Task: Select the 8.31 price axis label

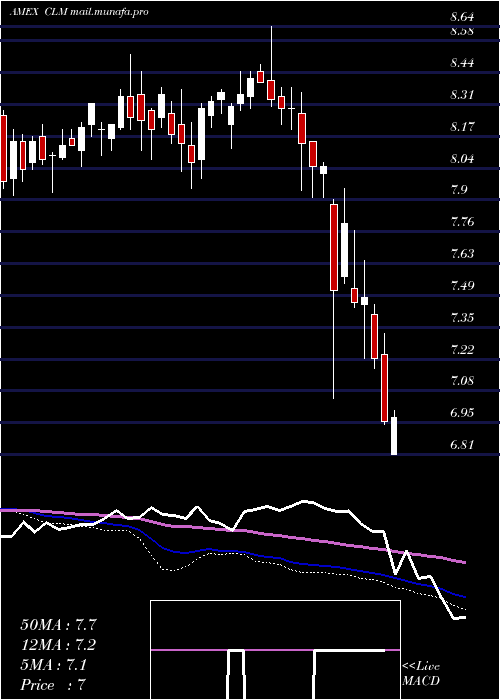Action: pos(462,95)
